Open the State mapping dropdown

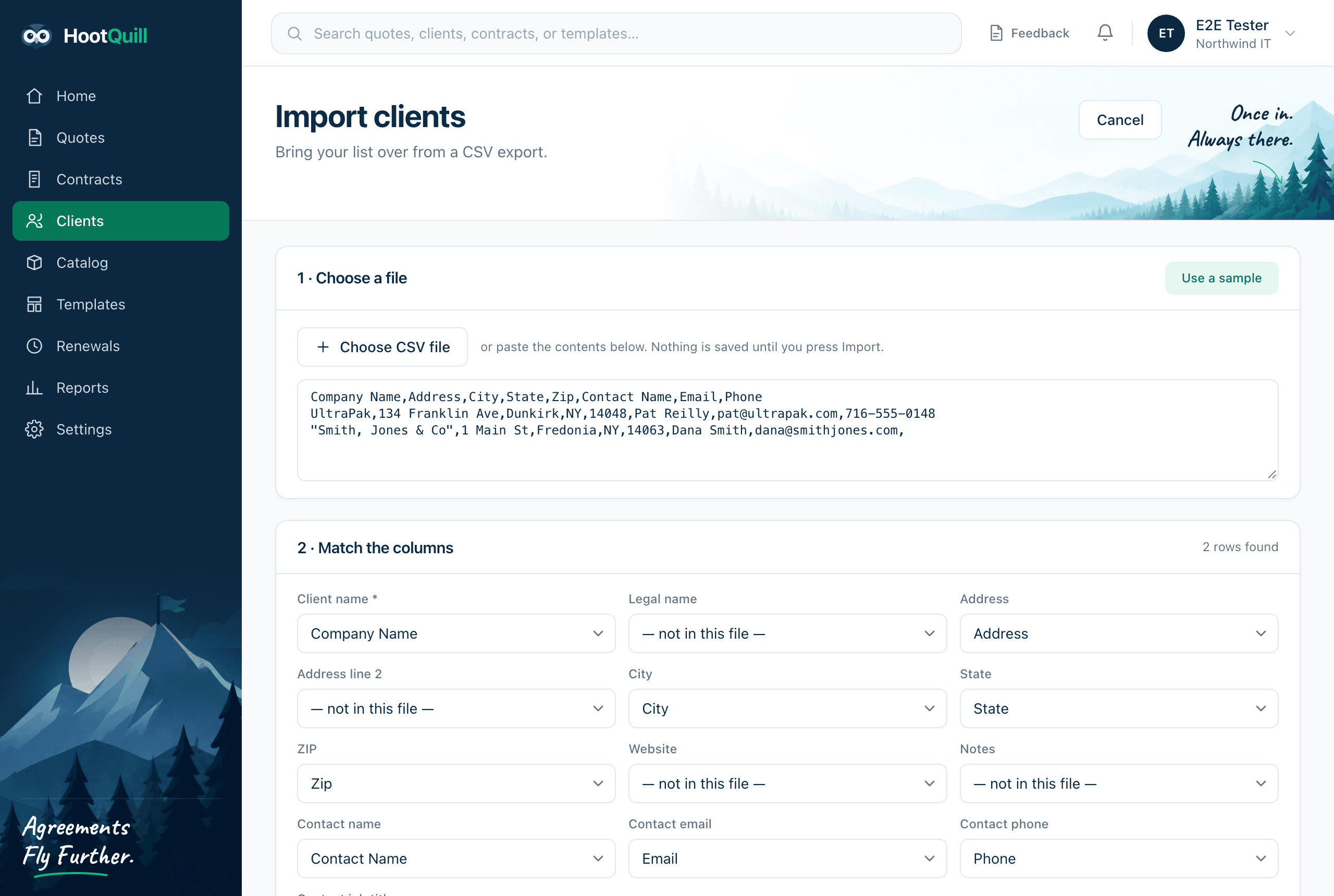[1118, 708]
